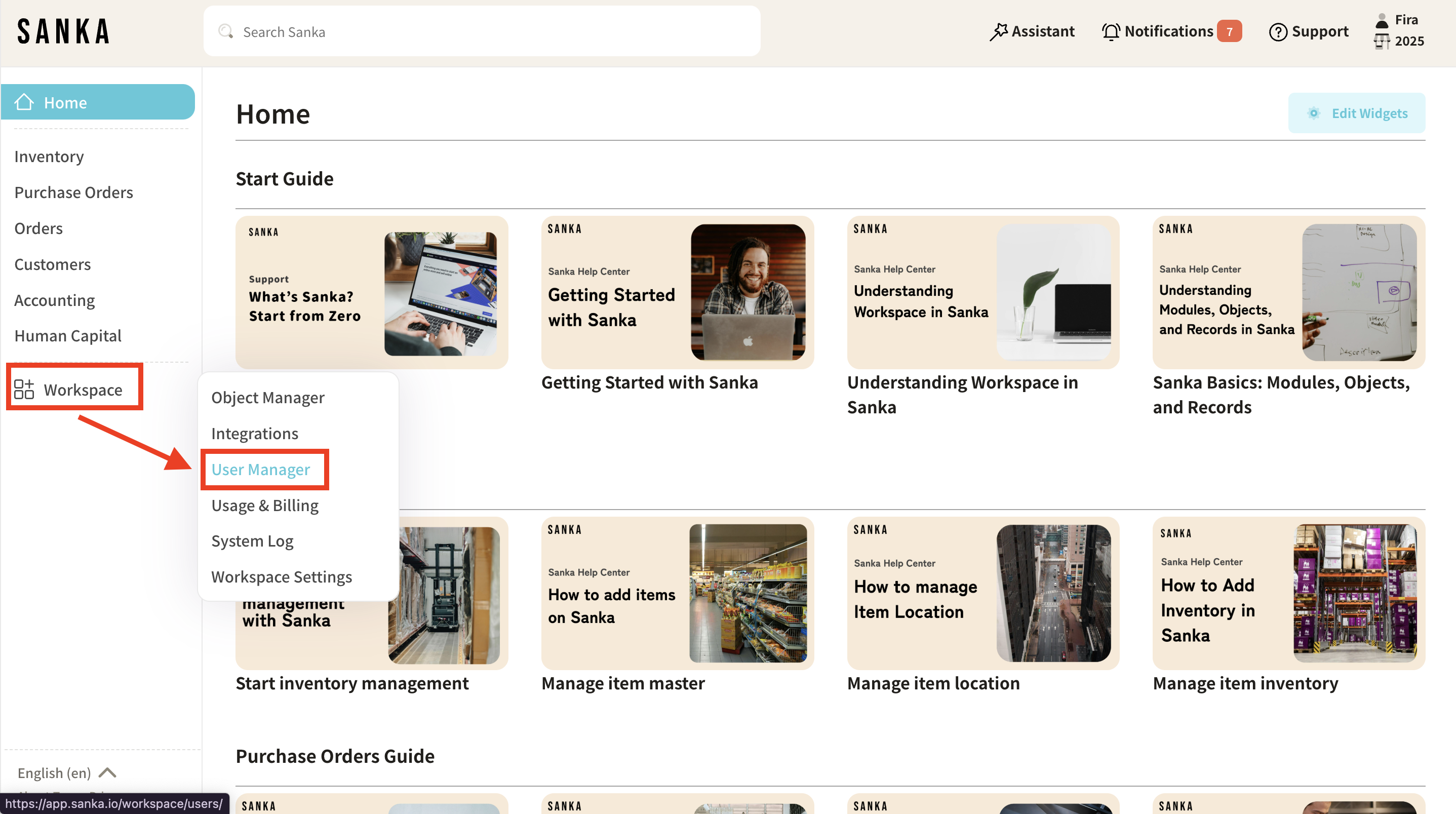
Task: Click the Support question mark icon
Action: (x=1277, y=31)
